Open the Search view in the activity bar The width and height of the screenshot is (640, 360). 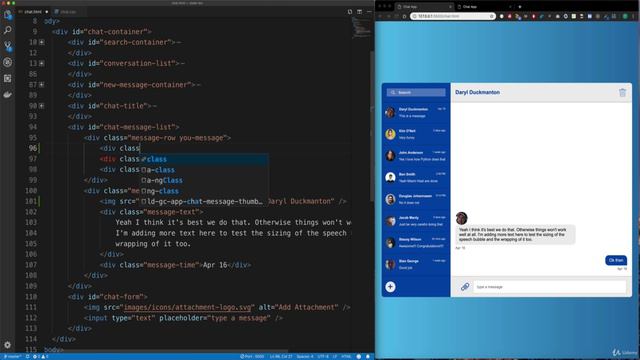pos(7,30)
